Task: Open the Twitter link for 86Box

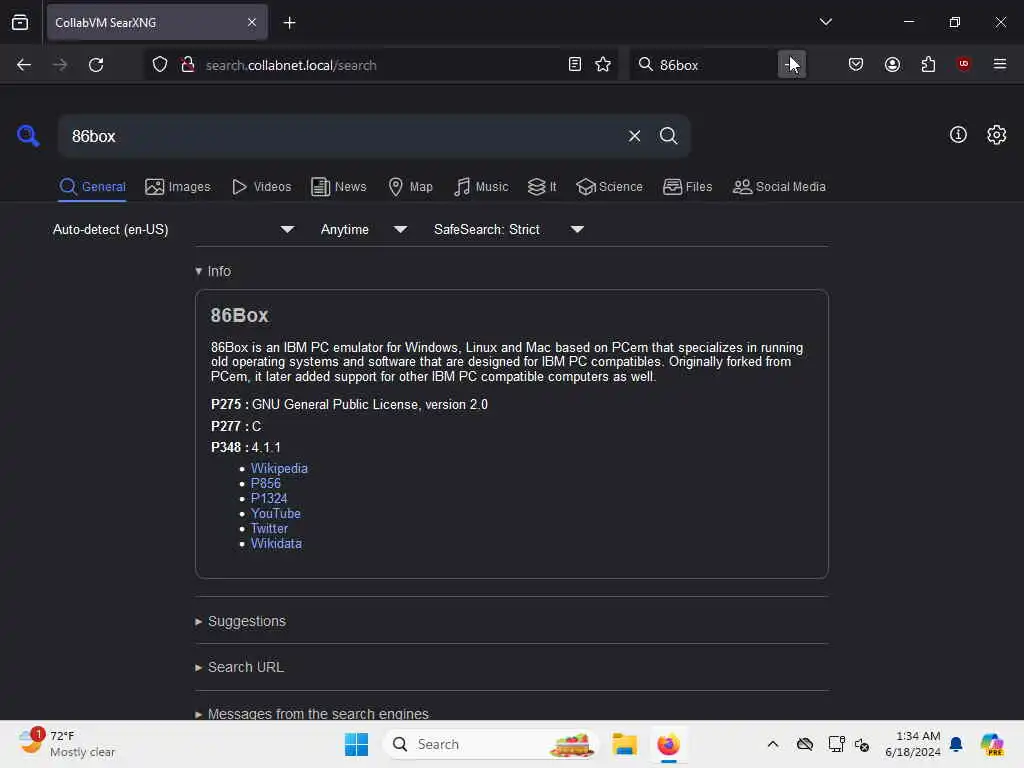Action: (x=269, y=528)
